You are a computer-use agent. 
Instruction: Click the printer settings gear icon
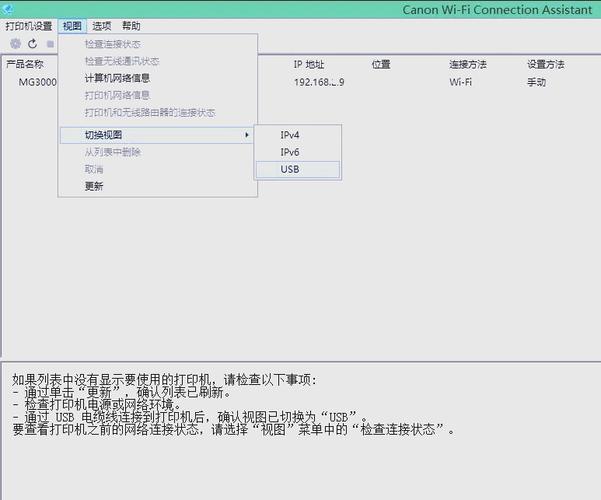click(x=15, y=44)
